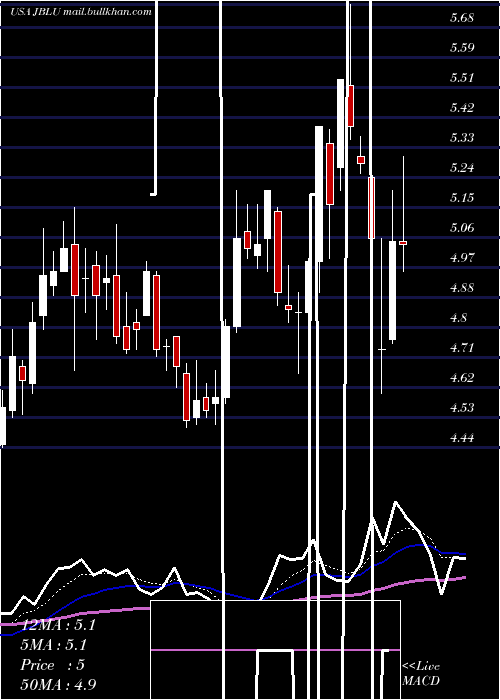Click the 4.44 price axis label

[x=462, y=438]
